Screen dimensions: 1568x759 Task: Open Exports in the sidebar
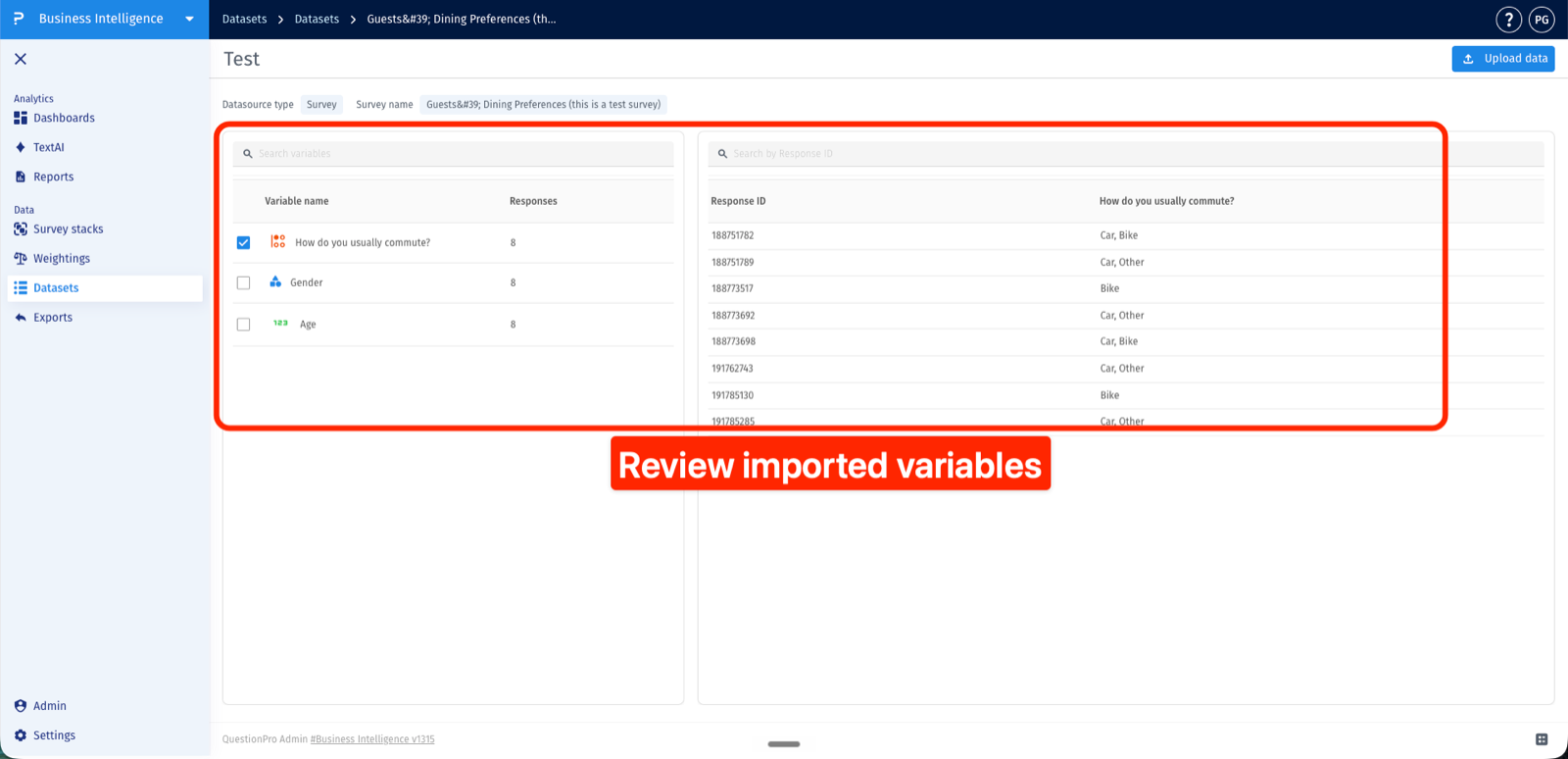pyautogui.click(x=52, y=317)
